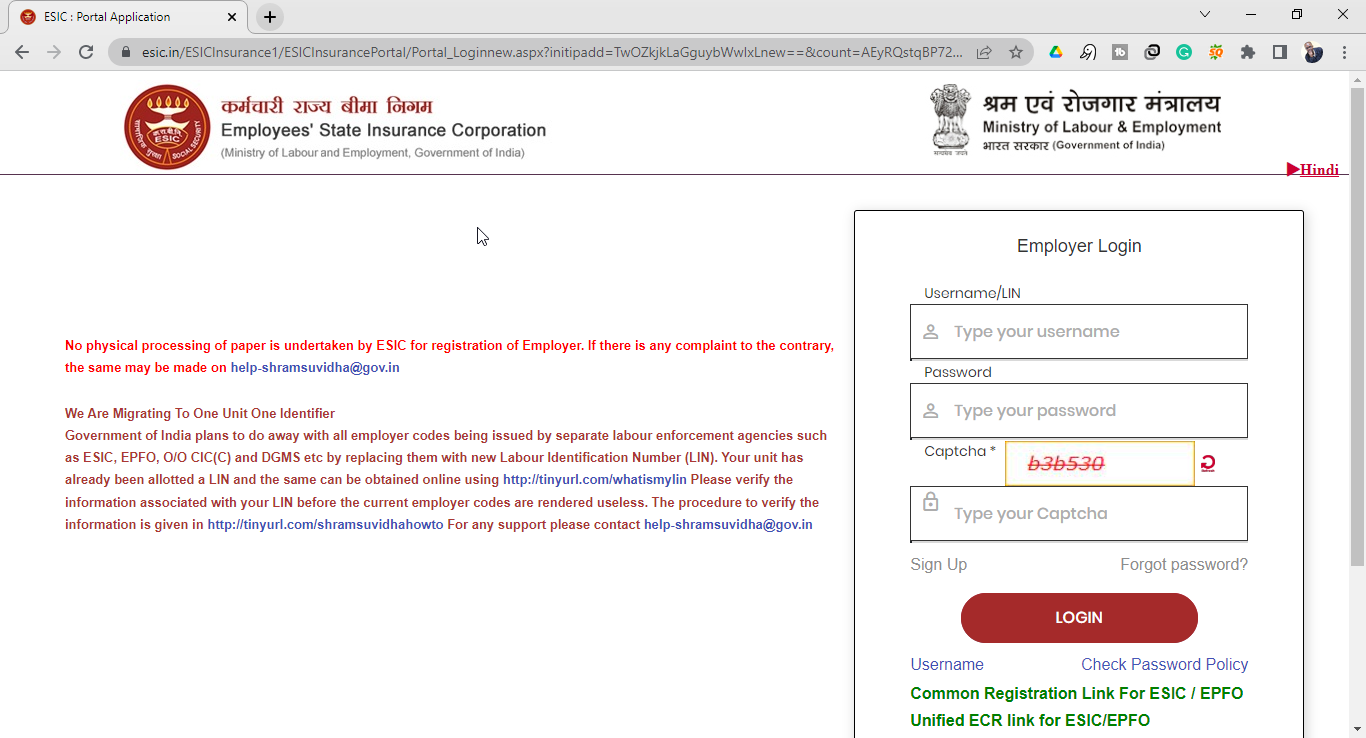
Task: View site security lock information
Action: [x=126, y=52]
